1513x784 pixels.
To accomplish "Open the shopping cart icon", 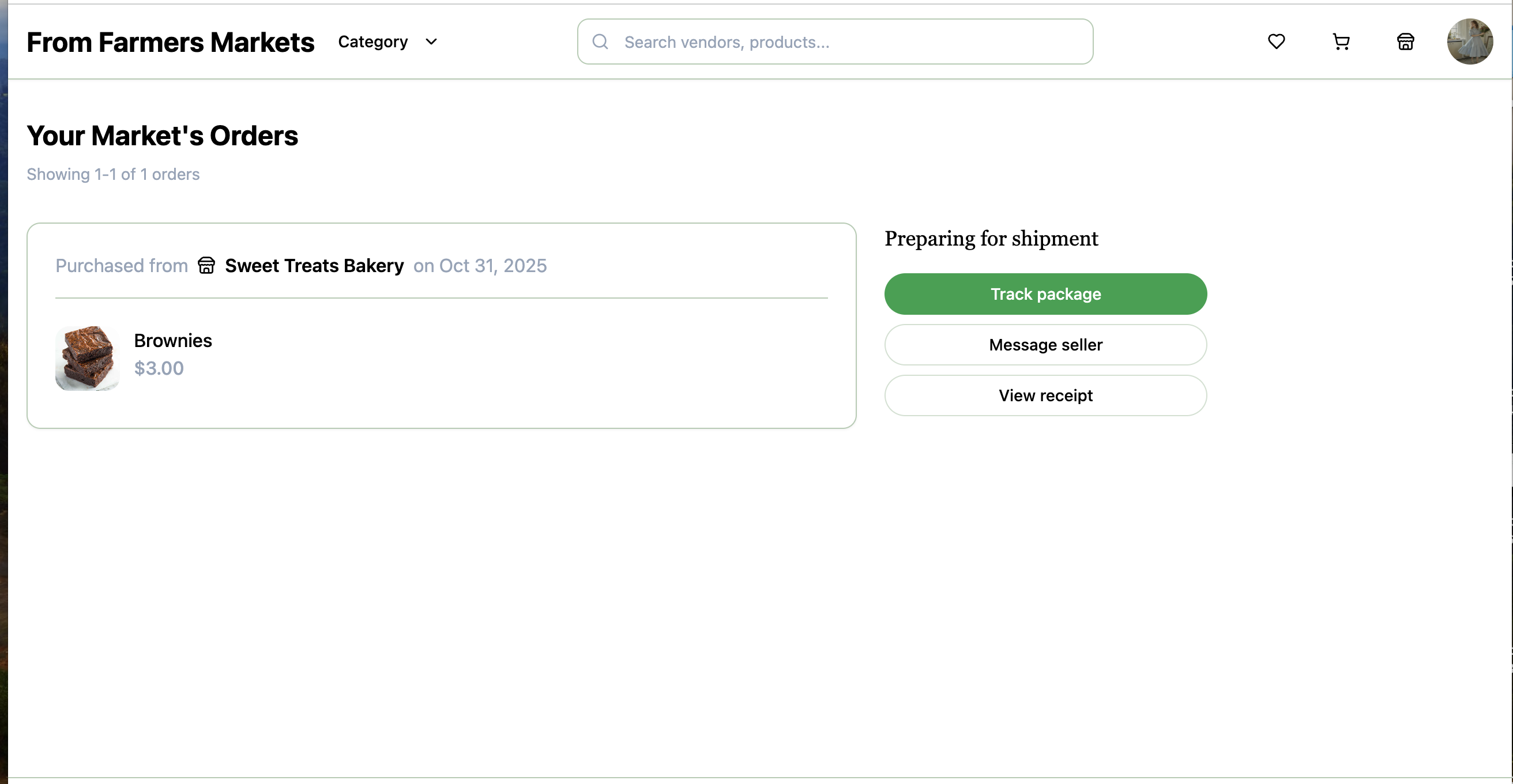I will tap(1341, 42).
